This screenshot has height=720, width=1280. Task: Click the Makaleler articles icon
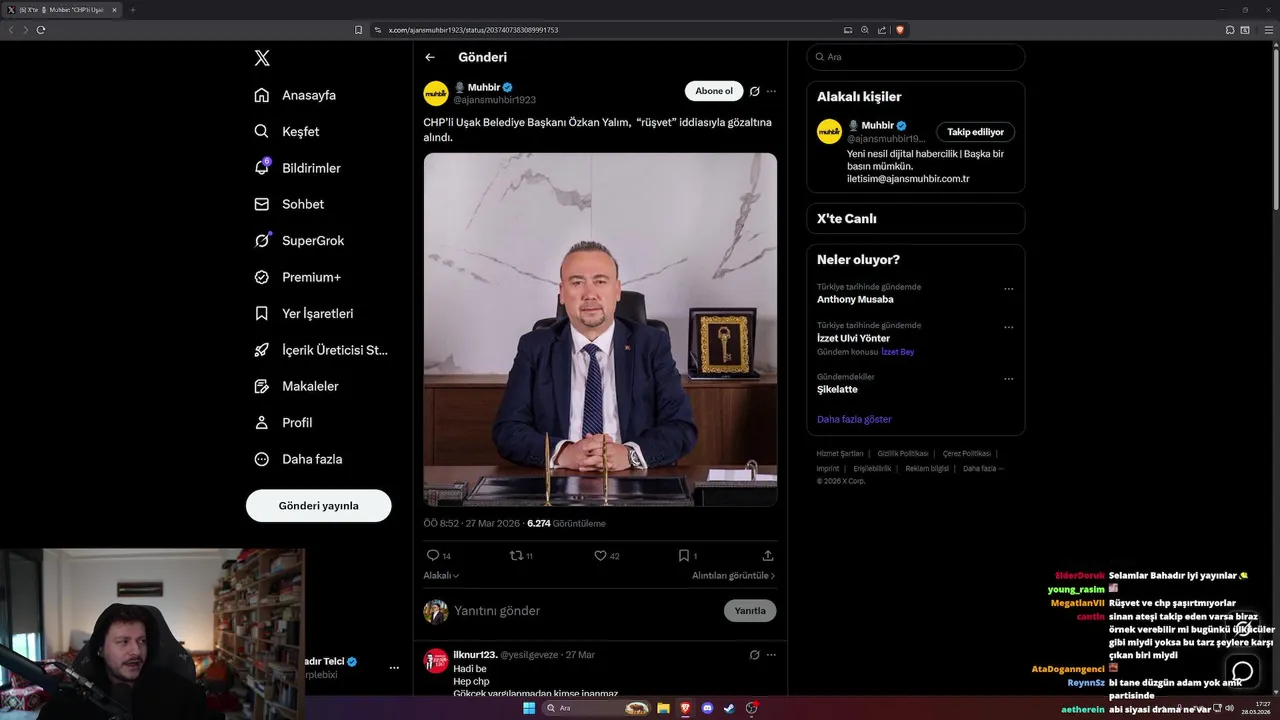[x=262, y=386]
